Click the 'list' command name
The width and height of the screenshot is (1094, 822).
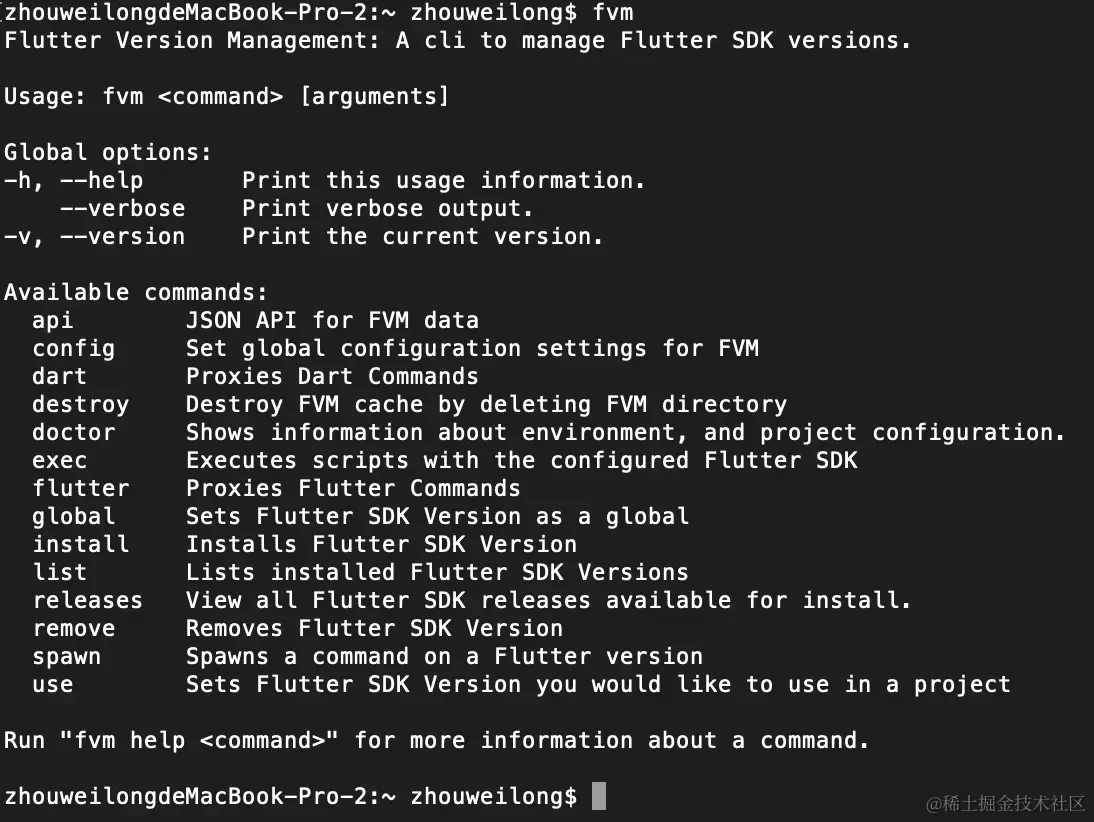pyautogui.click(x=59, y=572)
